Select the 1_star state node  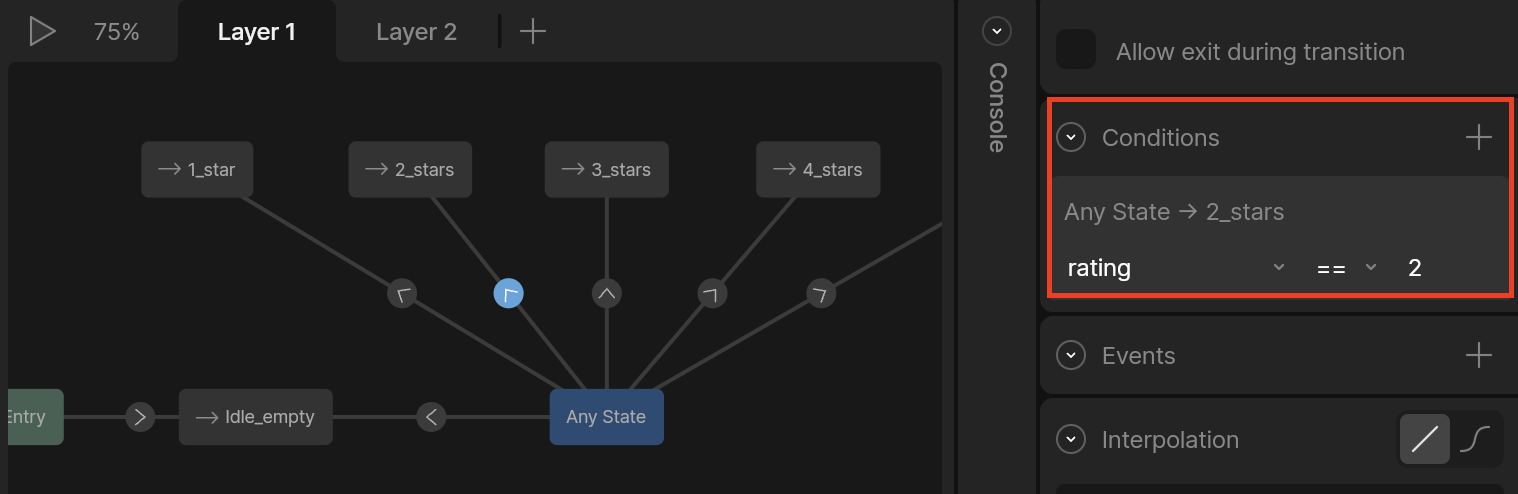point(197,169)
